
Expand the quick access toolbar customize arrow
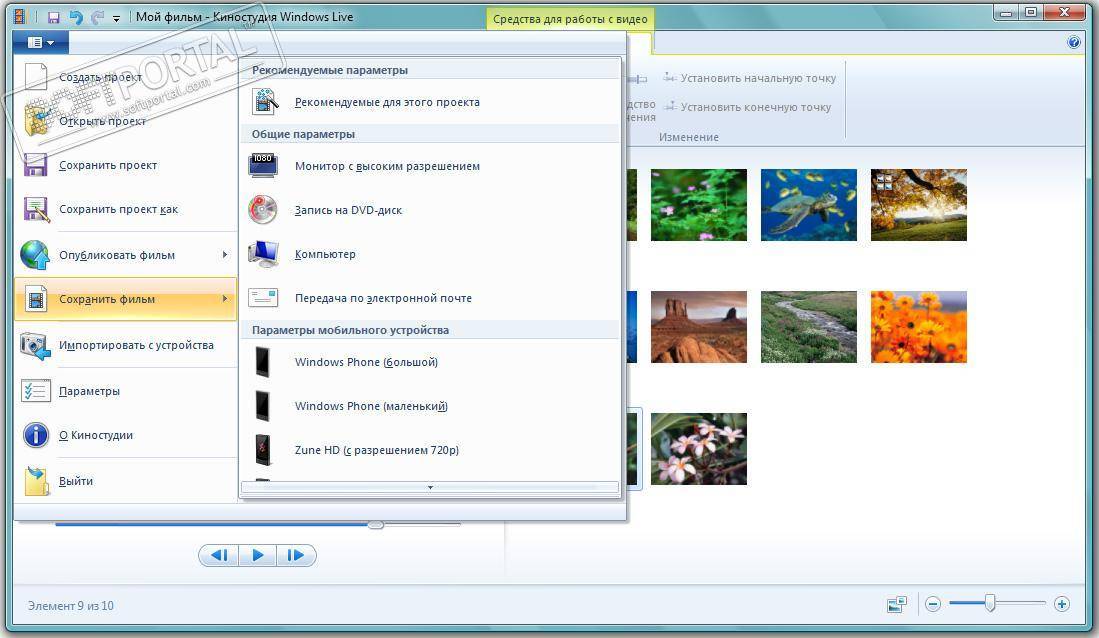[116, 18]
